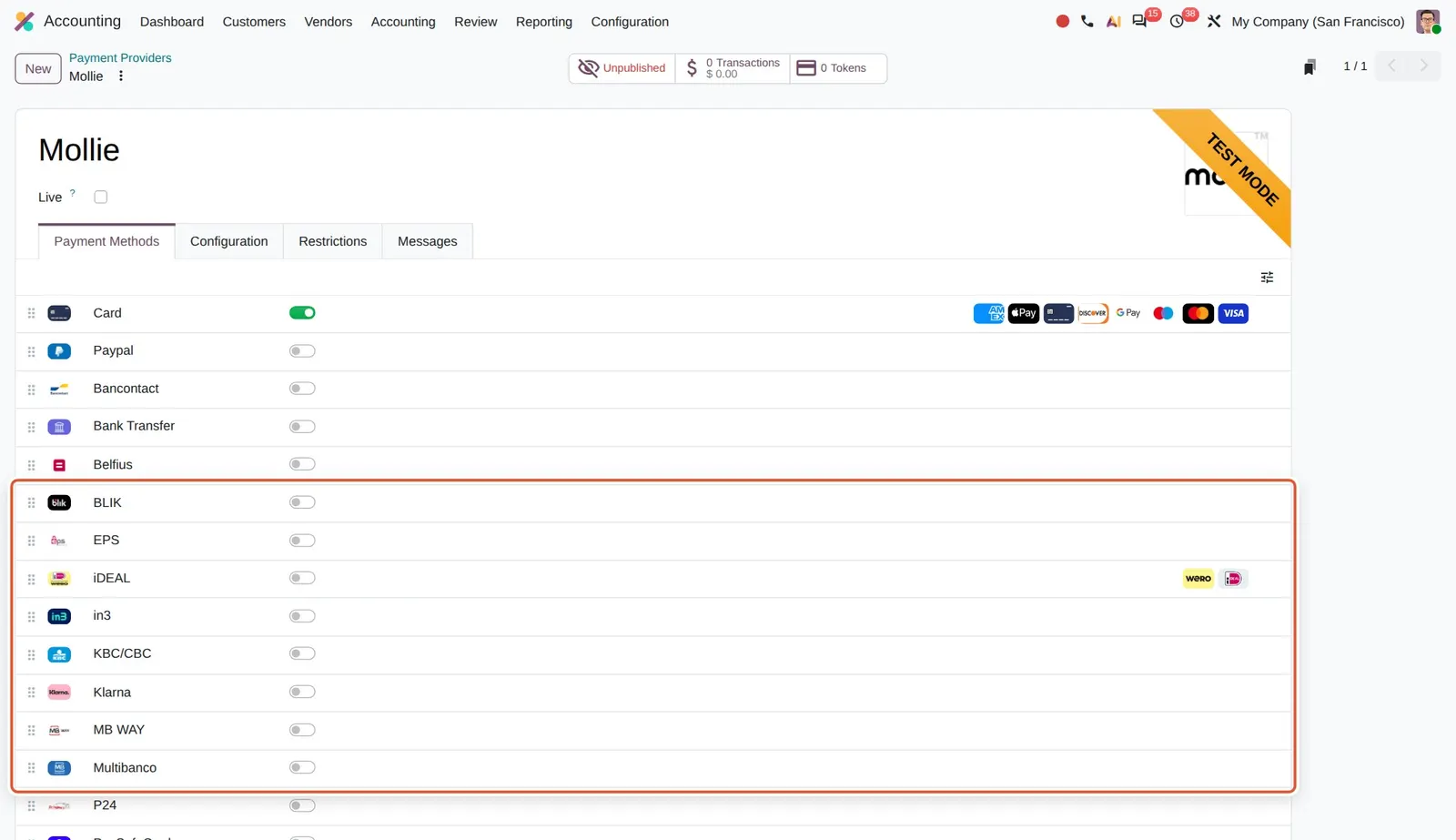Enable the Bank Transfer toggle
This screenshot has width=1456, height=840.
(x=302, y=427)
